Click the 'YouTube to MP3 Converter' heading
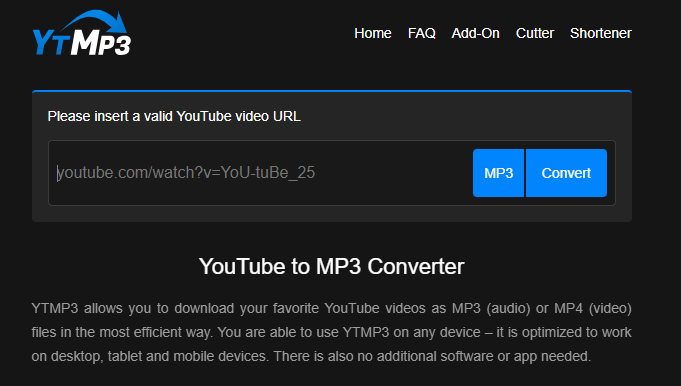681x386 pixels. (x=332, y=266)
